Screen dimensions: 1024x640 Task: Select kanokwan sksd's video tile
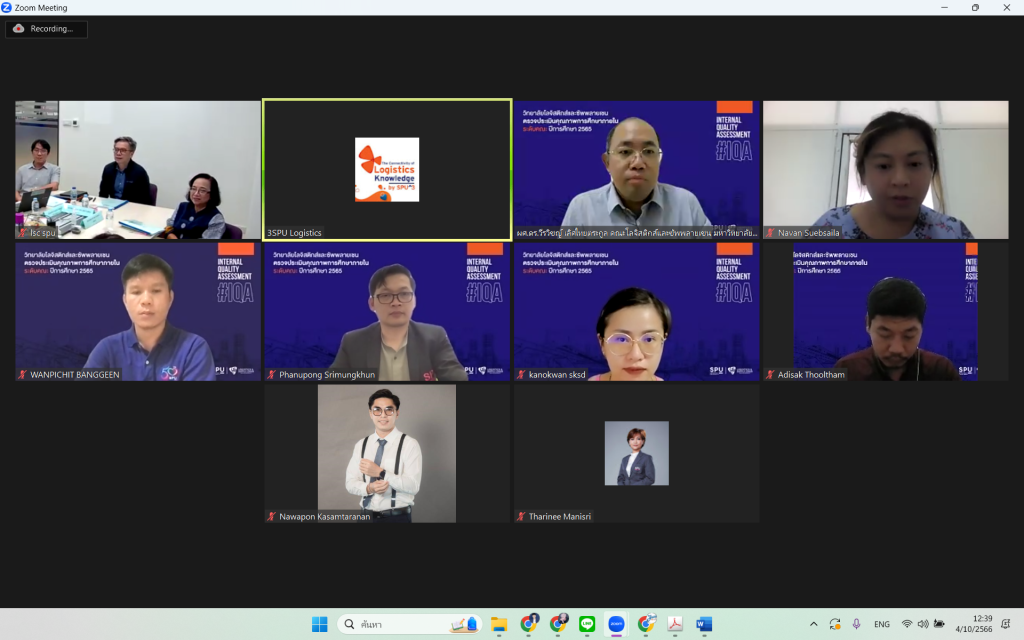click(637, 312)
